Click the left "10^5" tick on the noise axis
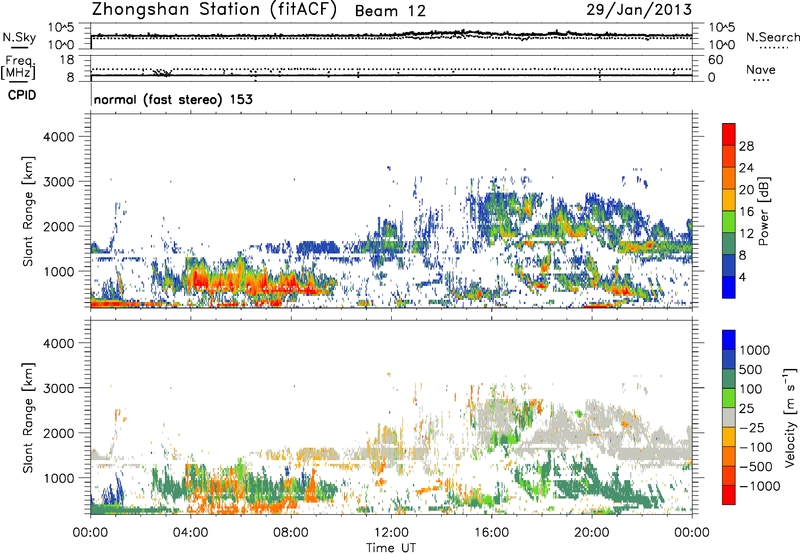 (x=61, y=27)
